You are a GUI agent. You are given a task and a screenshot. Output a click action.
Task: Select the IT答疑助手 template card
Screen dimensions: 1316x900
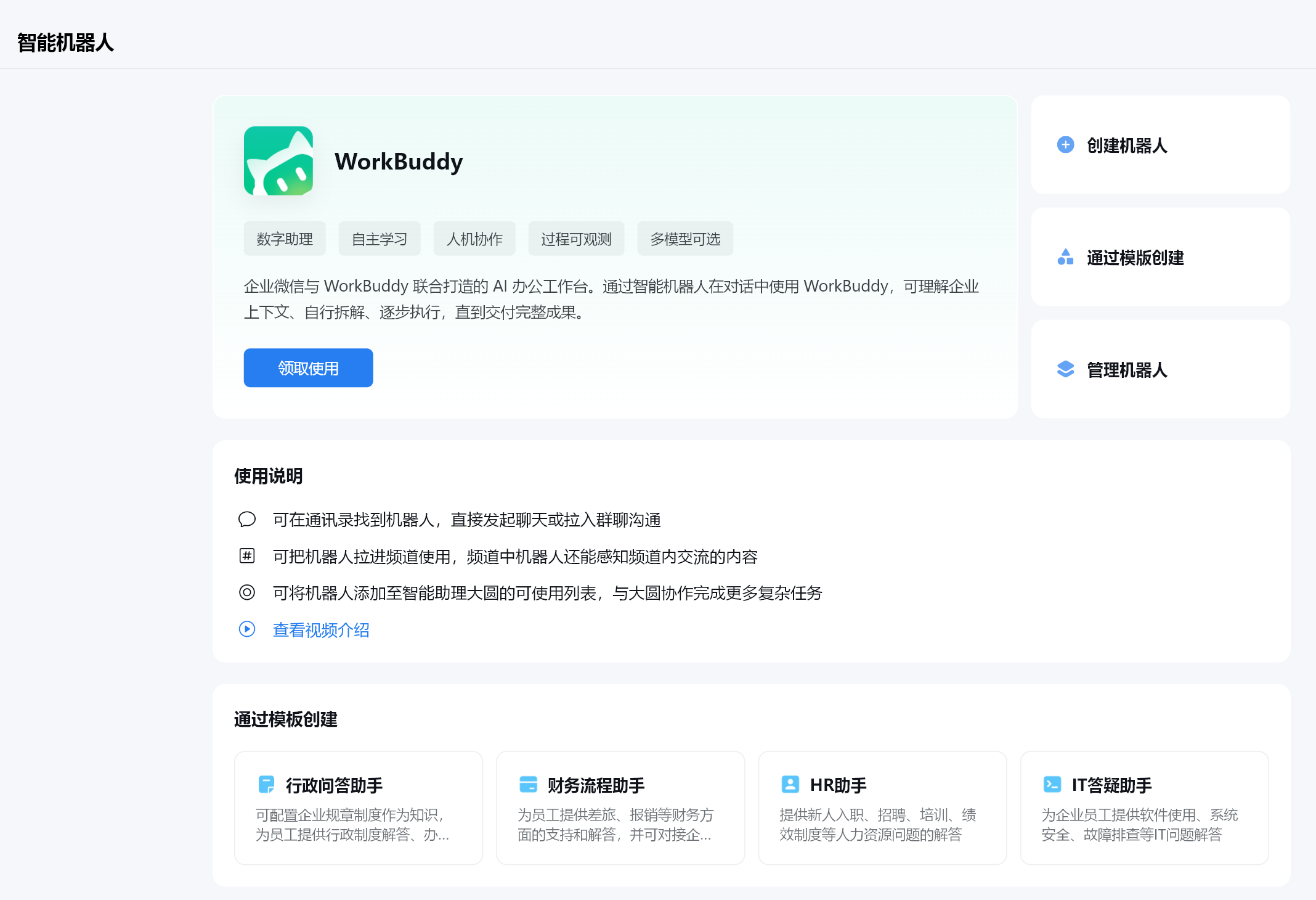point(1144,808)
